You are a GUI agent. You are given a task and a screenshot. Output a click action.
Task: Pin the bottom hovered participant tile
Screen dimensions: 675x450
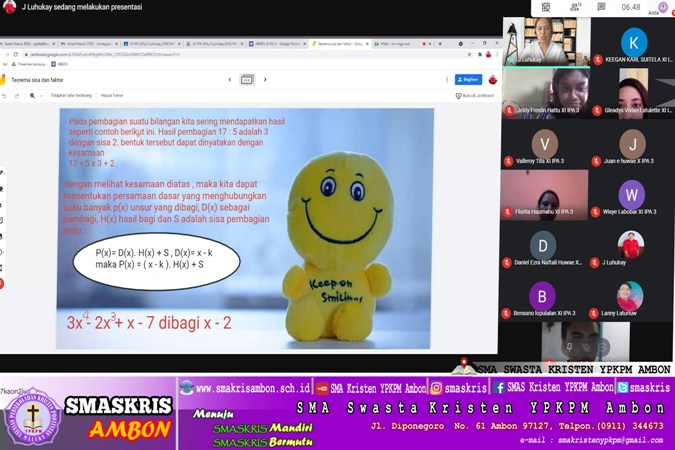pos(569,347)
